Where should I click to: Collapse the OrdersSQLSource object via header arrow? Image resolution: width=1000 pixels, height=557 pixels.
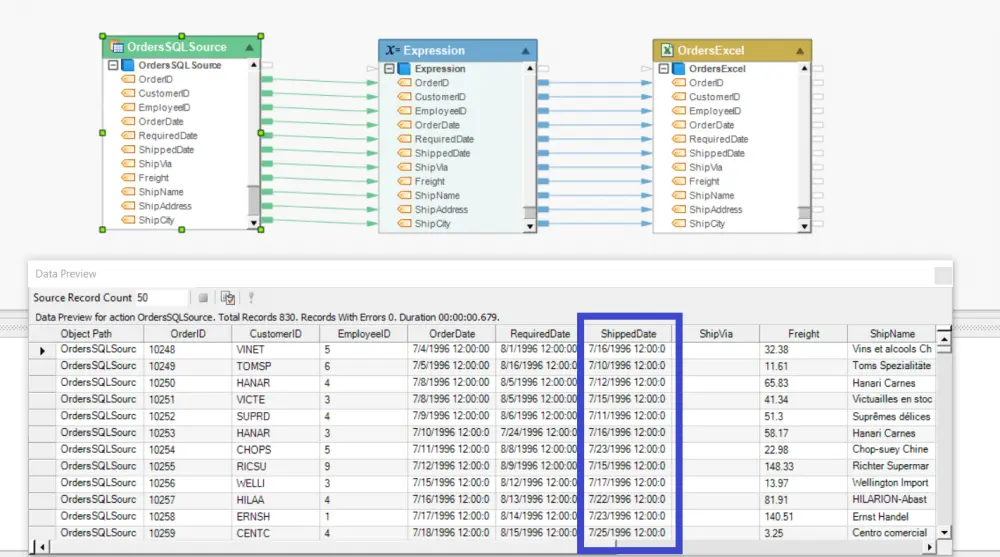tap(249, 47)
